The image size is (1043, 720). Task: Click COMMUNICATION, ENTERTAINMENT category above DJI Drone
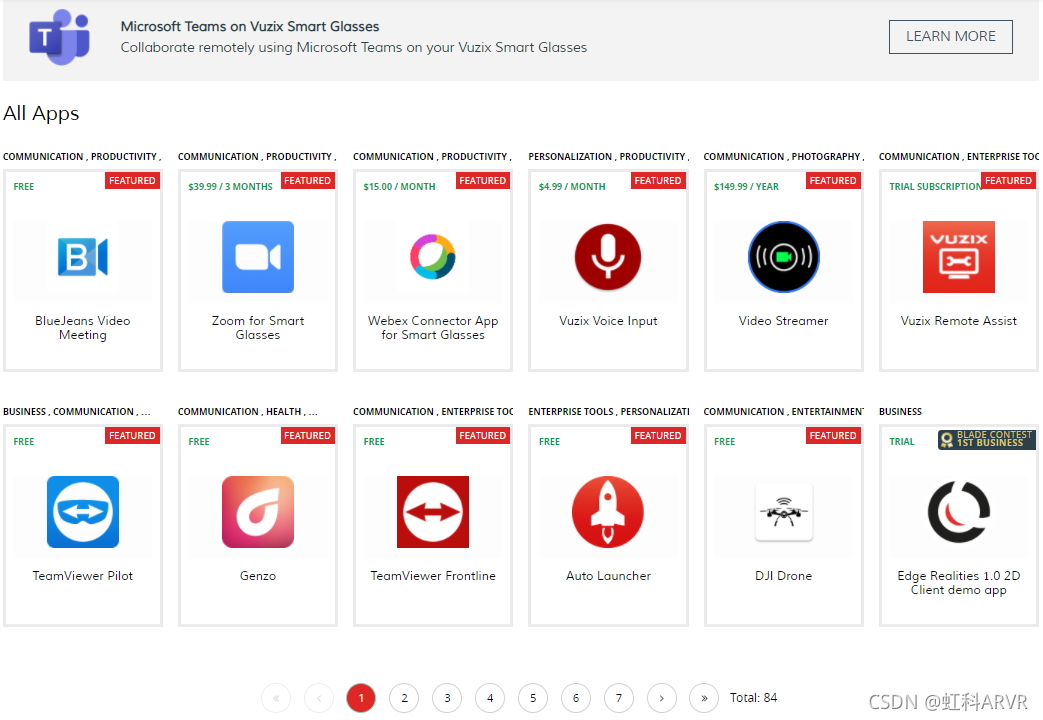(784, 411)
